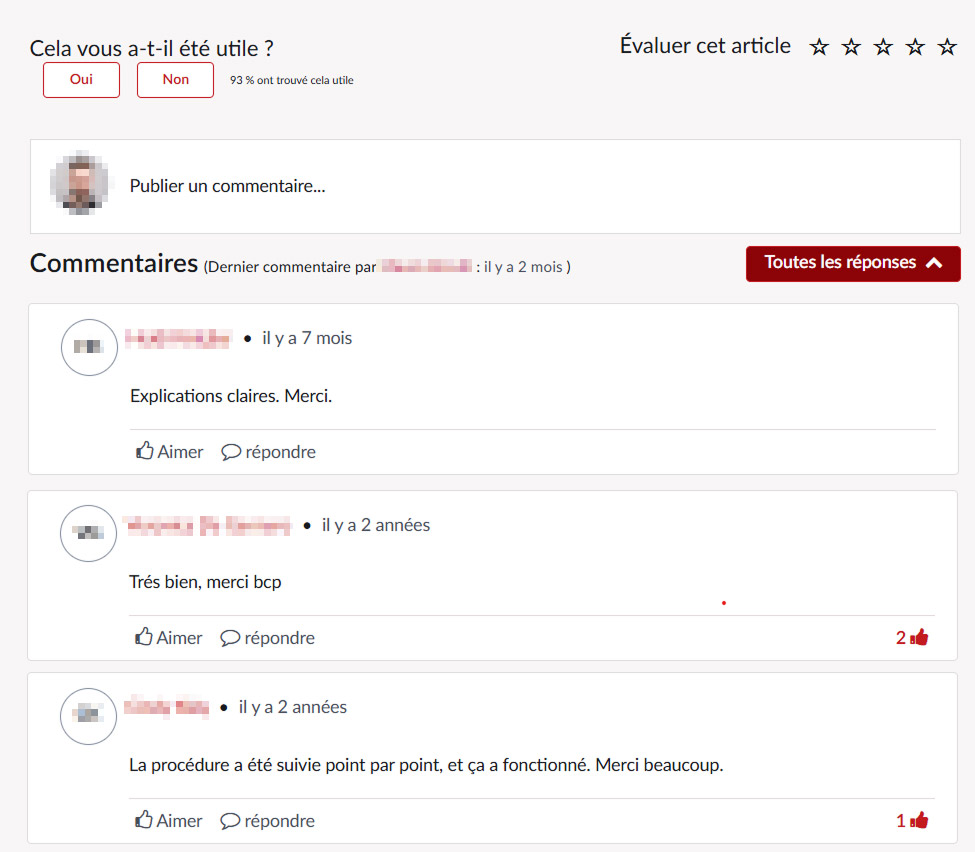This screenshot has height=852, width=975.
Task: Click the 'Publier un commentaire...' field
Action: pos(495,187)
